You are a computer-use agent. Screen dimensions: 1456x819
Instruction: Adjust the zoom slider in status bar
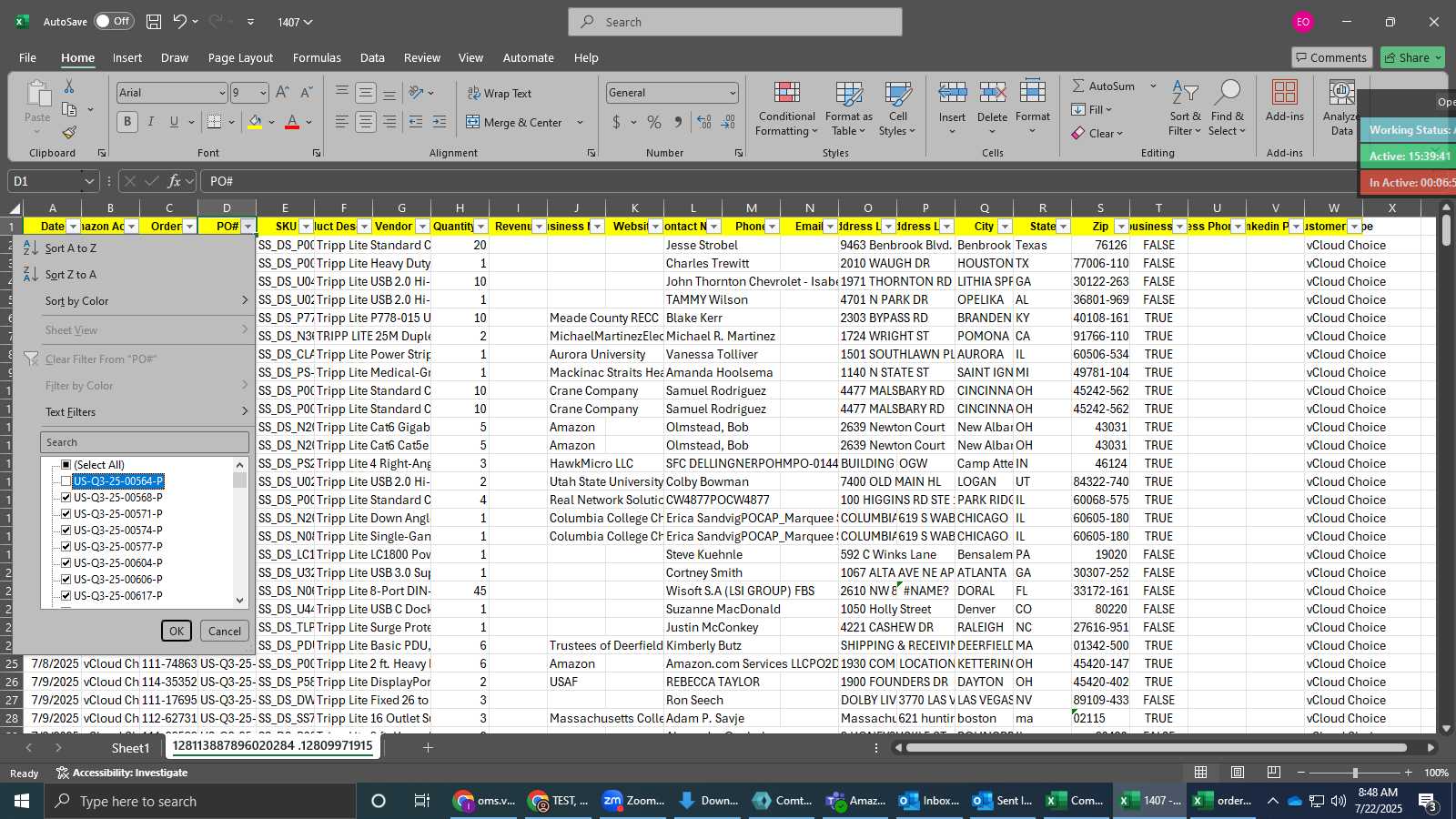click(x=1355, y=773)
